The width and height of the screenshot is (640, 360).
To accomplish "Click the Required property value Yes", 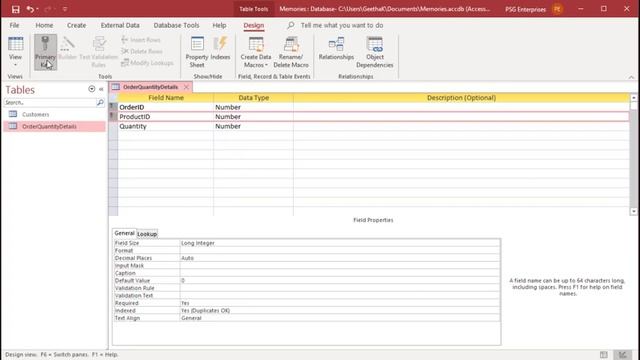I will click(x=340, y=303).
